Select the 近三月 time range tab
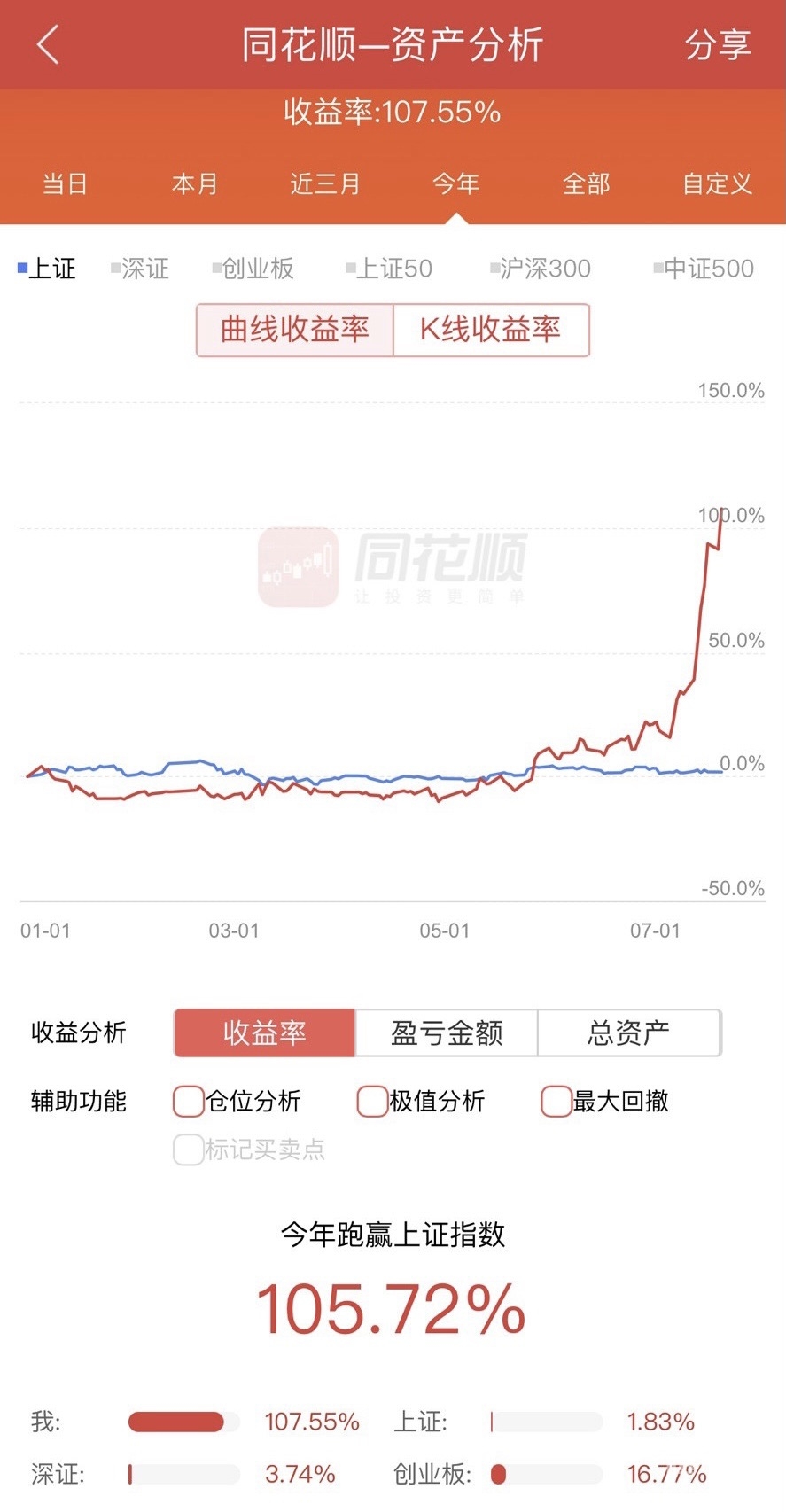The height and width of the screenshot is (1512, 786). [325, 183]
